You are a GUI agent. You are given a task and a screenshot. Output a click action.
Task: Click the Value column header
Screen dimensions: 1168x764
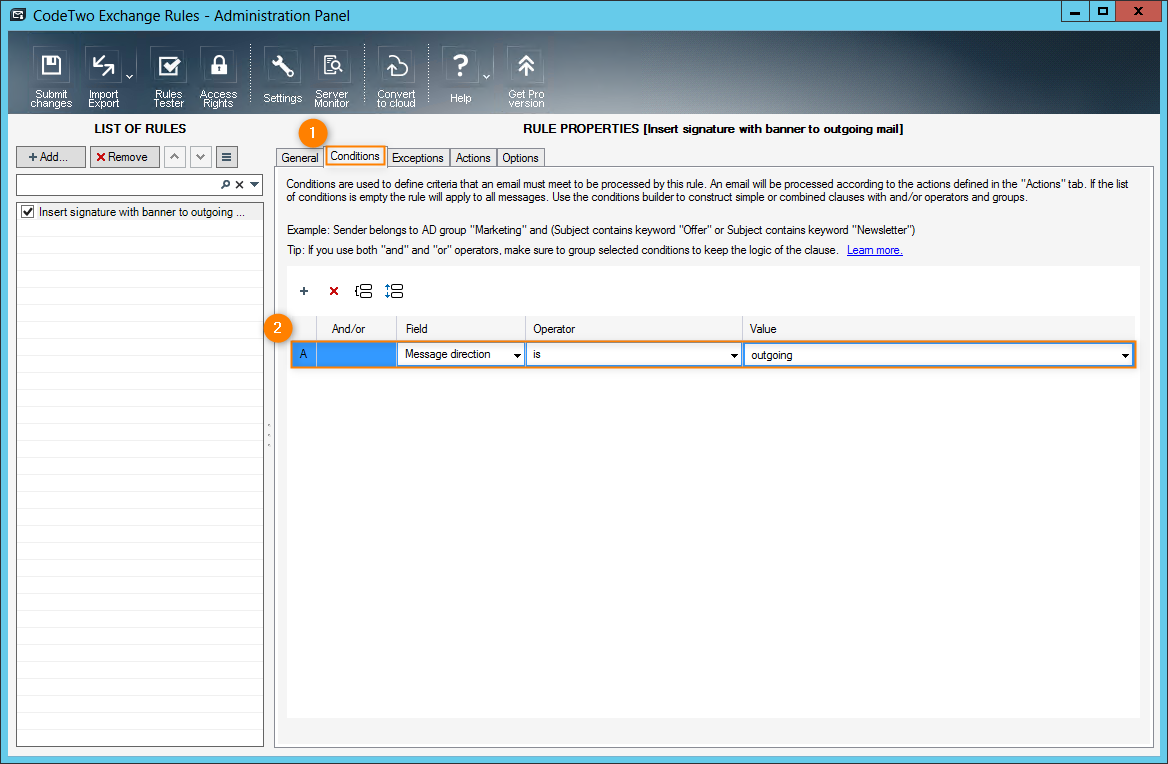(939, 329)
